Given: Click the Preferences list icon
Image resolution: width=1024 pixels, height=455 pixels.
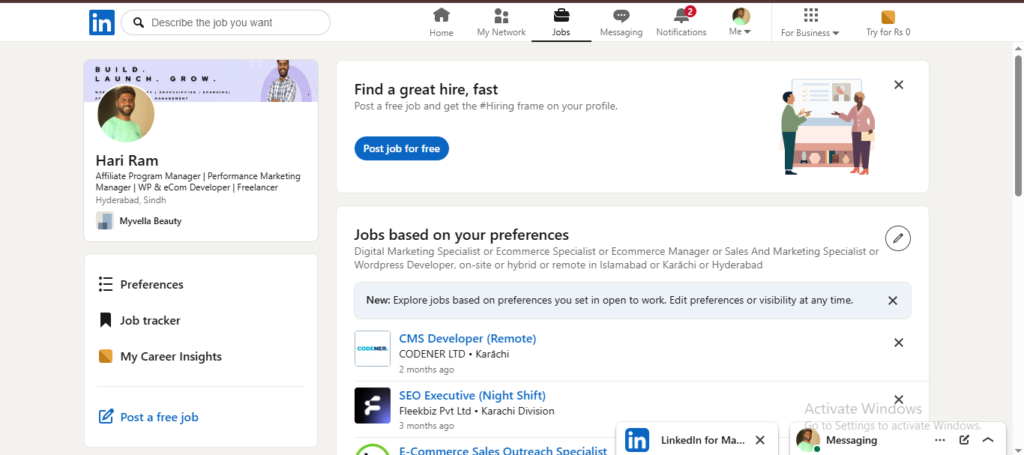Looking at the screenshot, I should (x=106, y=284).
